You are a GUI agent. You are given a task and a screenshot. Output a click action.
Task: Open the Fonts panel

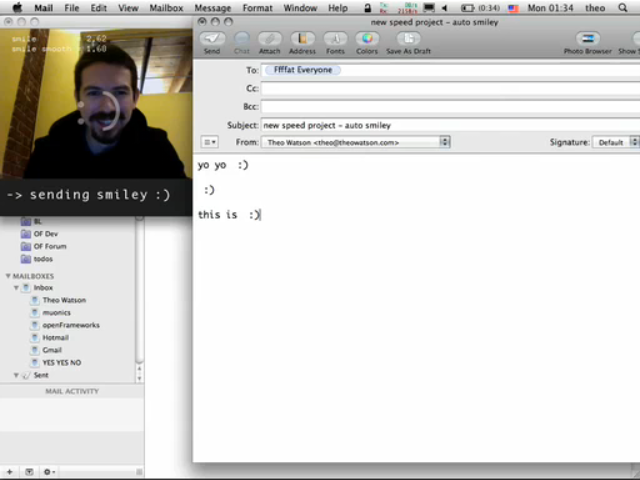tap(336, 39)
